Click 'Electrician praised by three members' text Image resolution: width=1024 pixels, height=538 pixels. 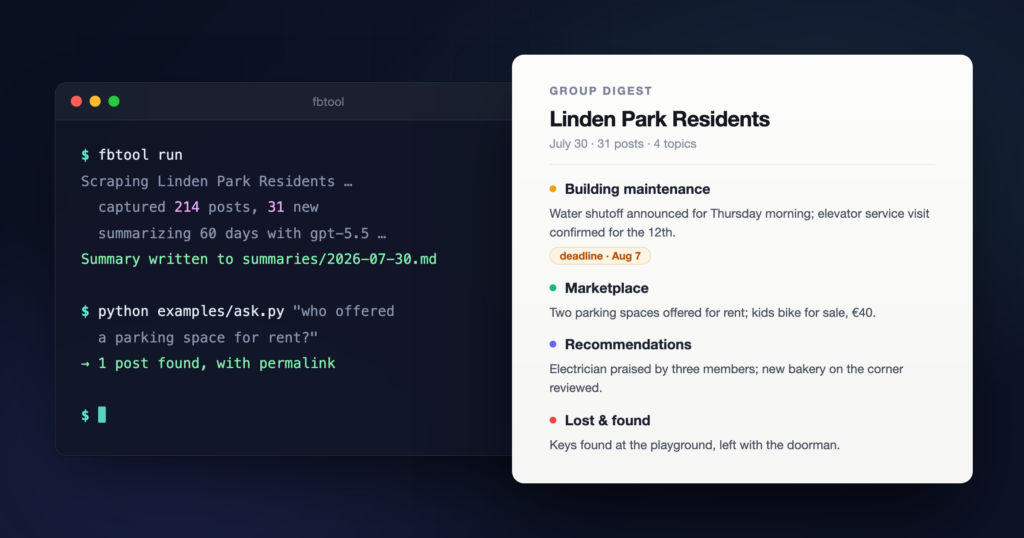click(x=726, y=378)
